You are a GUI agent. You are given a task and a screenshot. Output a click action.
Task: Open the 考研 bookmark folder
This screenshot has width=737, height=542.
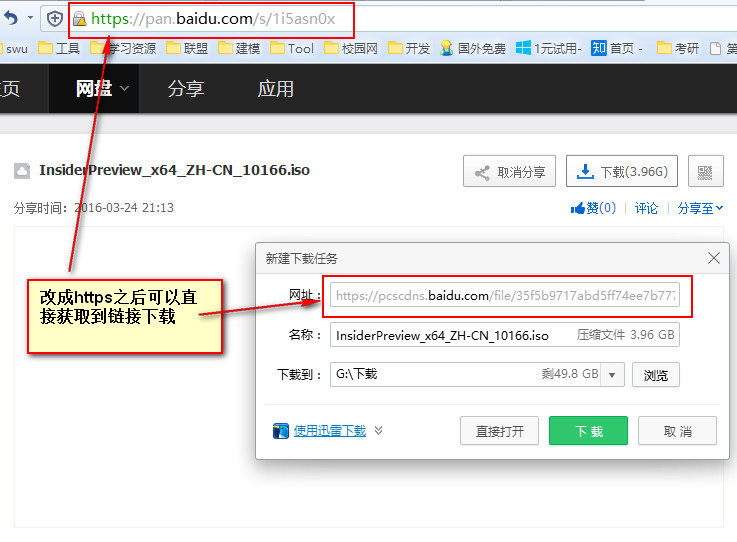tap(678, 48)
